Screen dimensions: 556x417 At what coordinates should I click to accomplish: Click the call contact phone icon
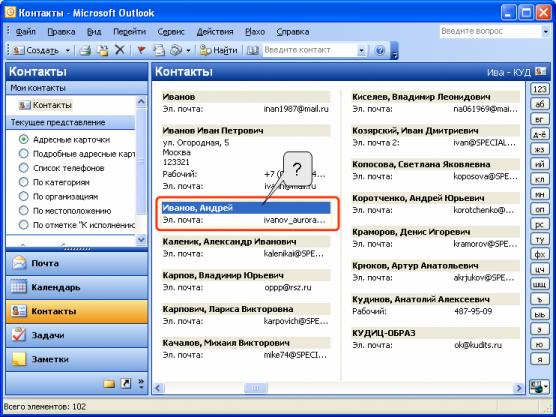click(x=176, y=50)
